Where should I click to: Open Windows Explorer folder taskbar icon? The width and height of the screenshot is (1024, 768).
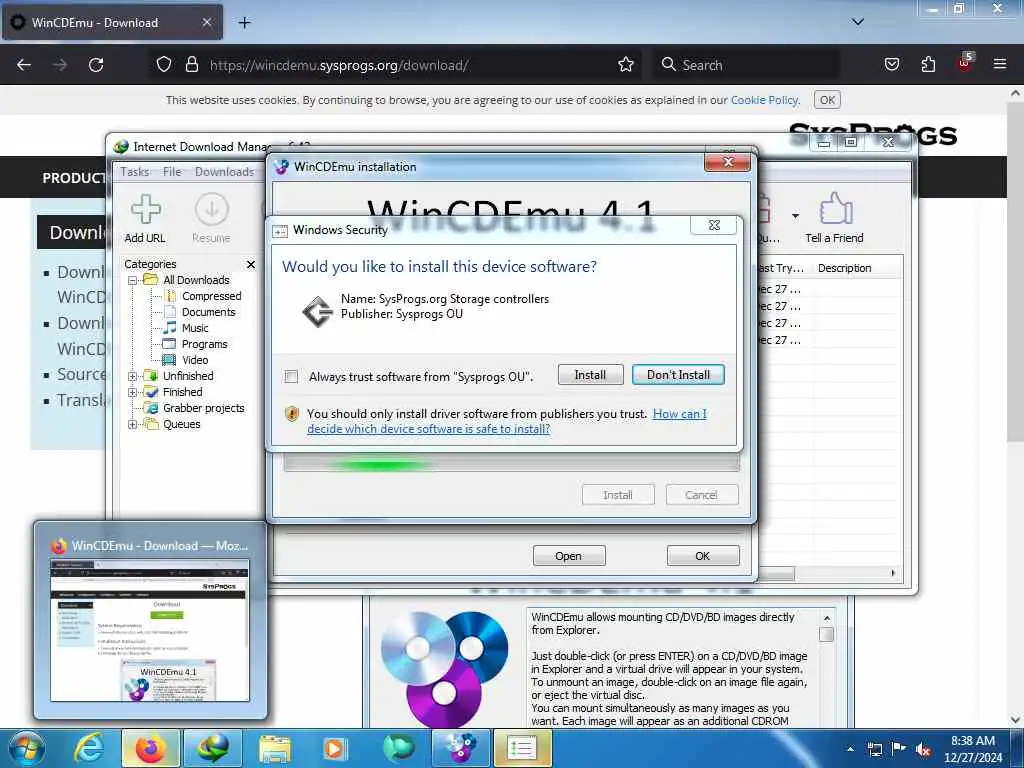point(275,748)
